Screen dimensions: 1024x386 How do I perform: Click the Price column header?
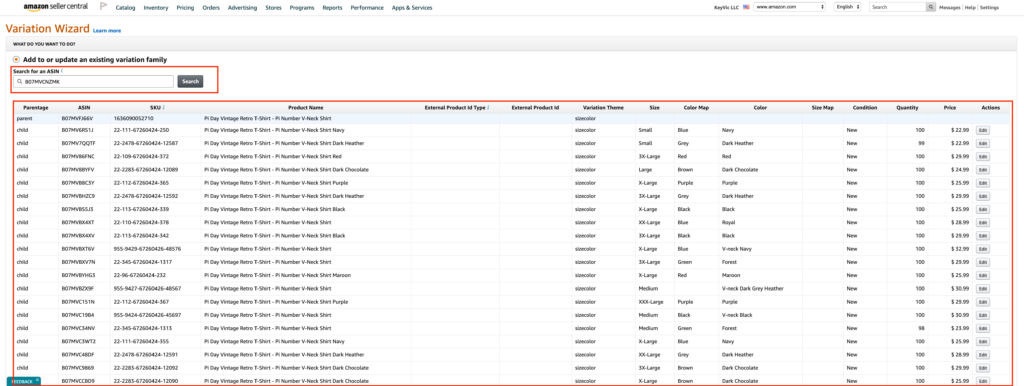coord(950,107)
